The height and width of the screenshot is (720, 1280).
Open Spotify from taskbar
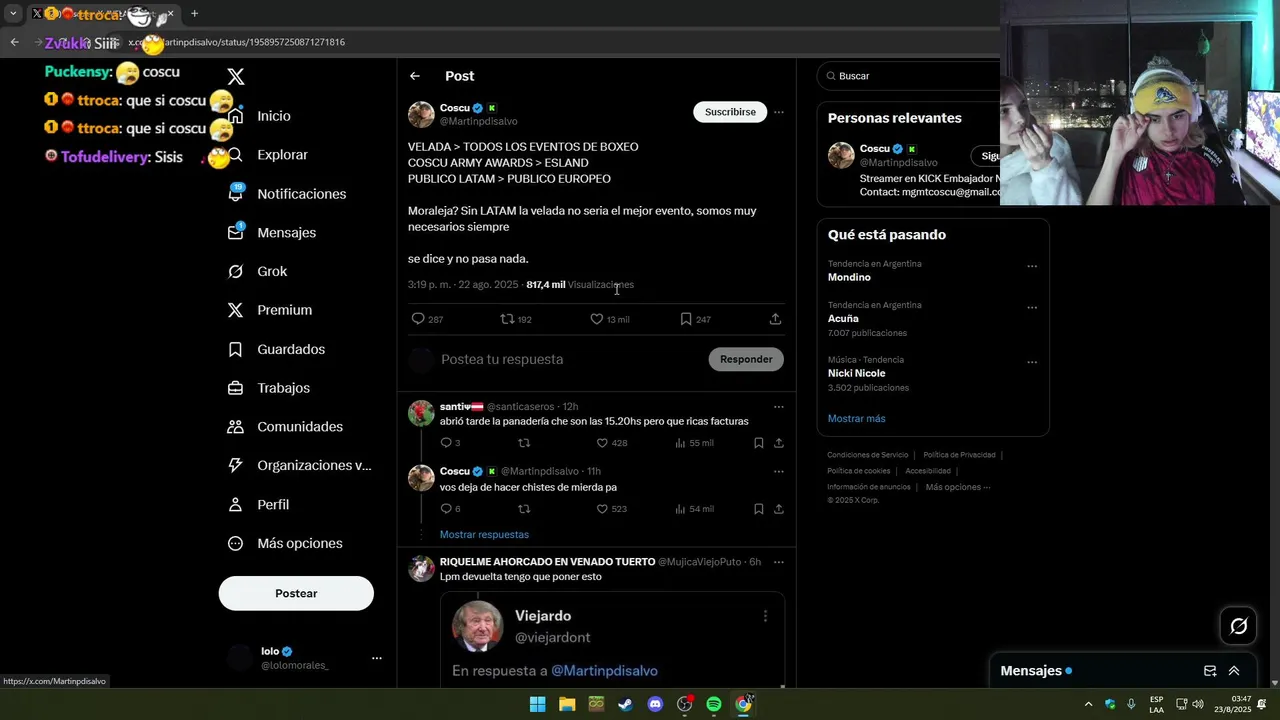point(714,704)
